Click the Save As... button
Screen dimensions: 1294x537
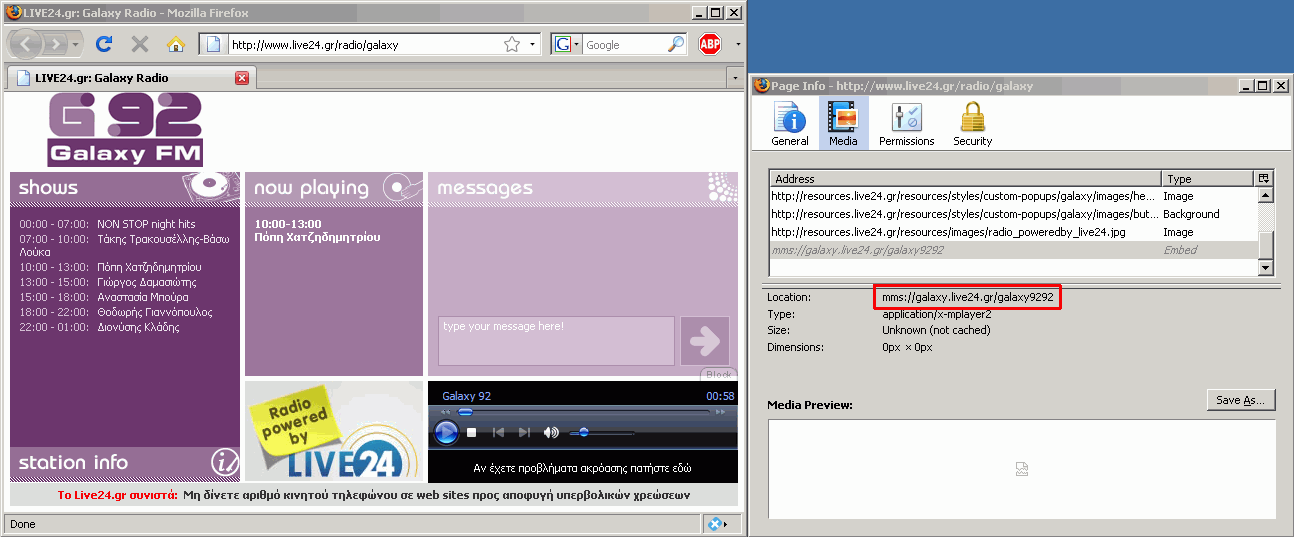(1241, 400)
